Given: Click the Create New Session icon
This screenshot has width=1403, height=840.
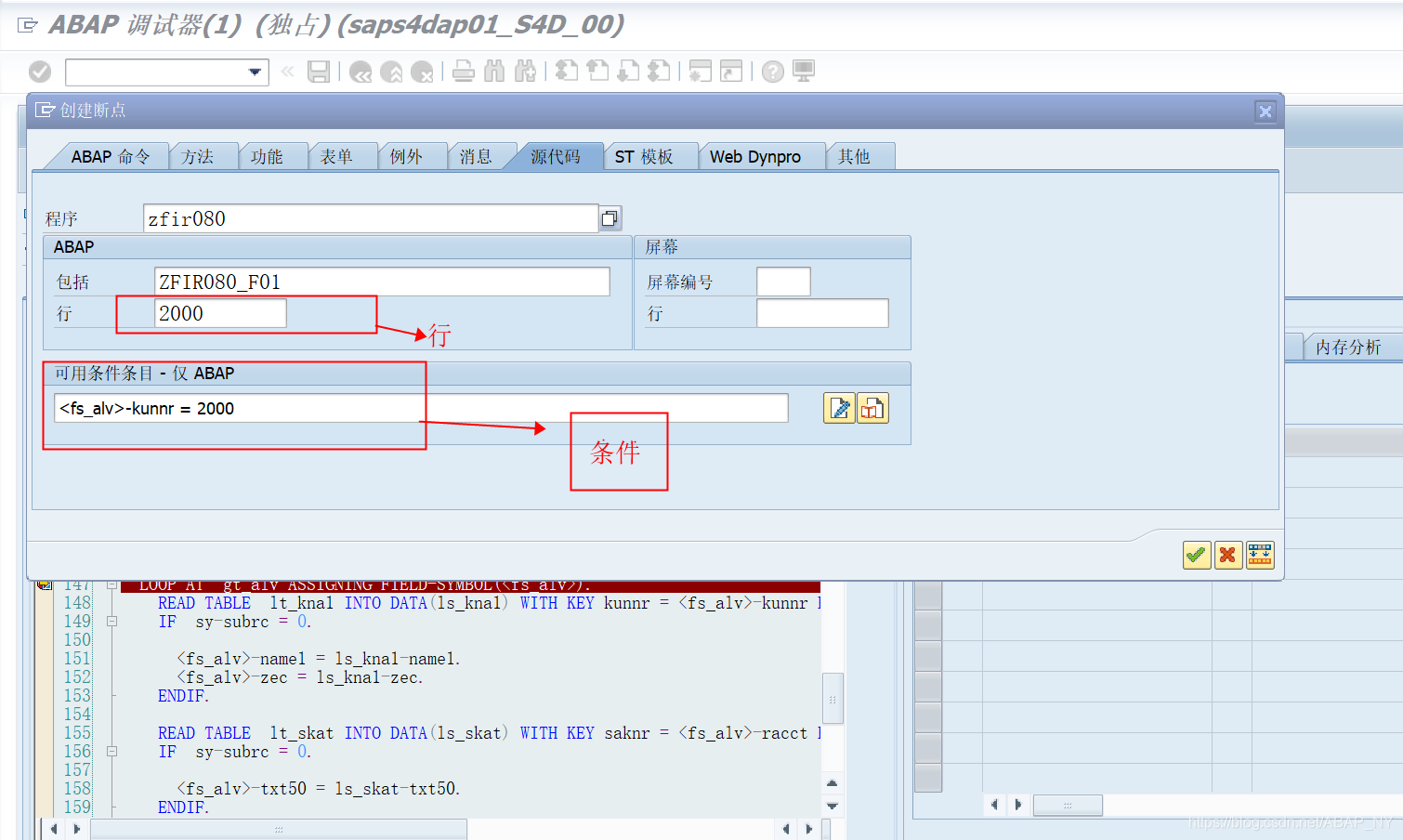Looking at the screenshot, I should 701,72.
